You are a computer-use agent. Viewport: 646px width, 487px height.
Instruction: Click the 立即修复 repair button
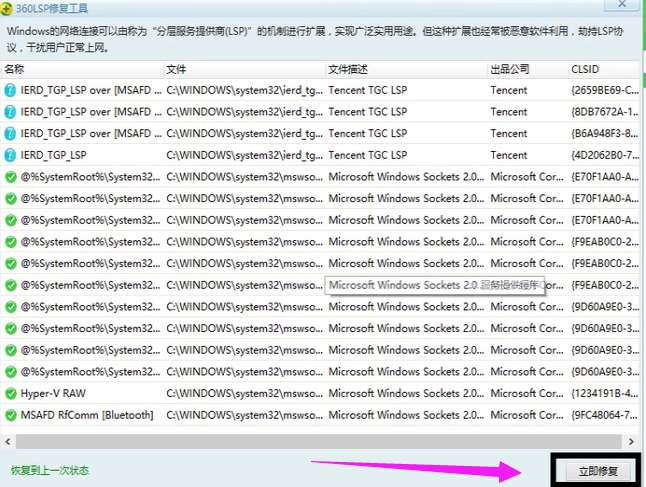coord(598,471)
